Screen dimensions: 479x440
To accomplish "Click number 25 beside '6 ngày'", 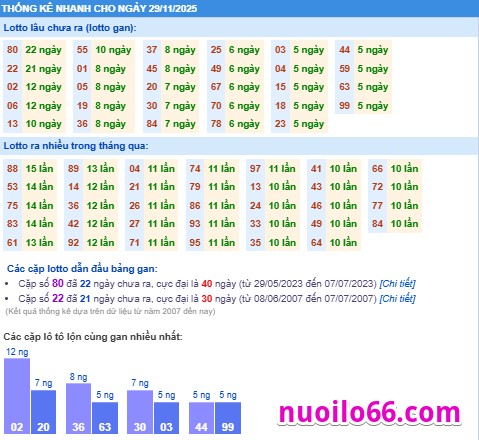I will pyautogui.click(x=216, y=50).
